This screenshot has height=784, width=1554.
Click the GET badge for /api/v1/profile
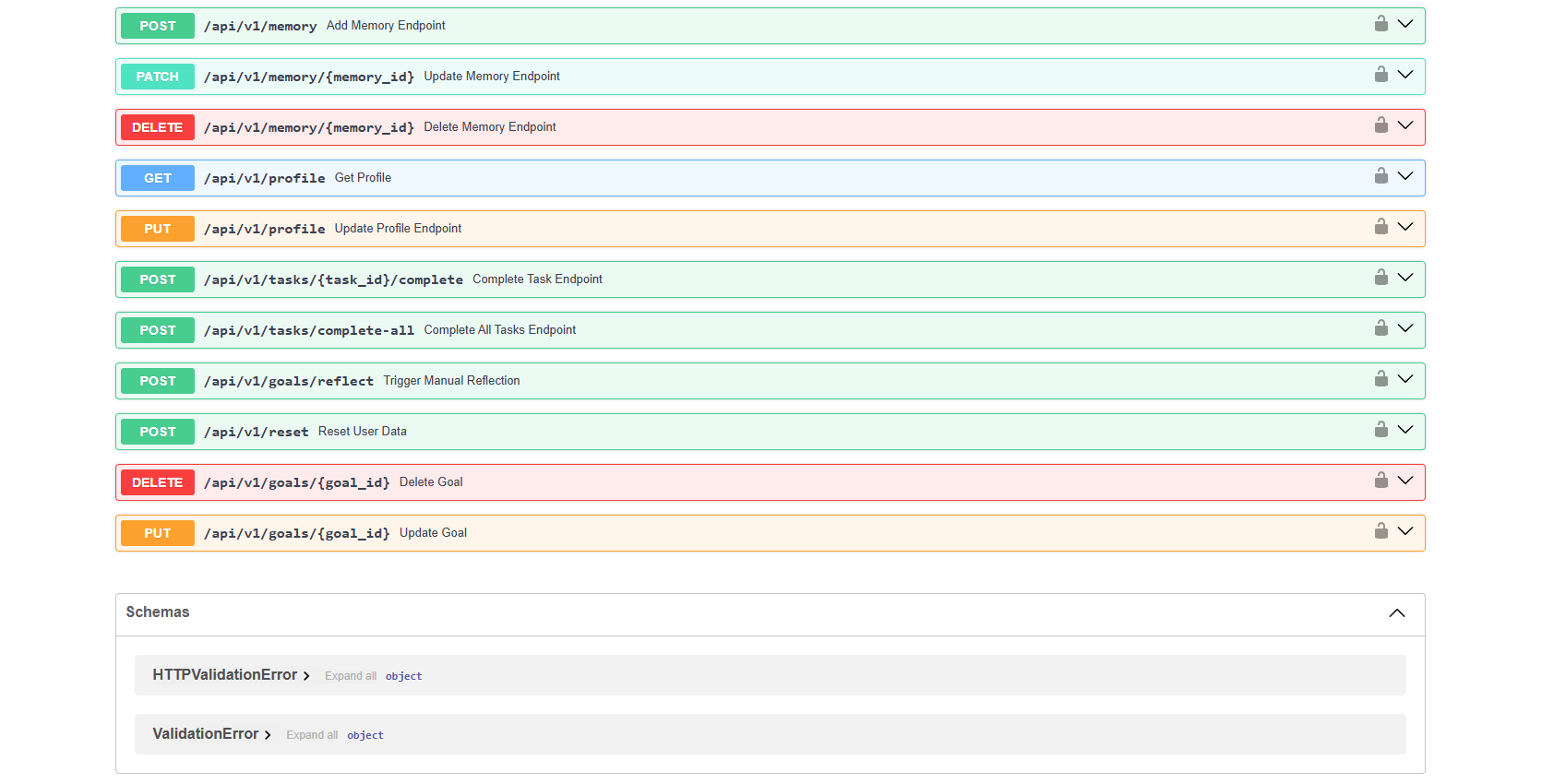click(158, 178)
